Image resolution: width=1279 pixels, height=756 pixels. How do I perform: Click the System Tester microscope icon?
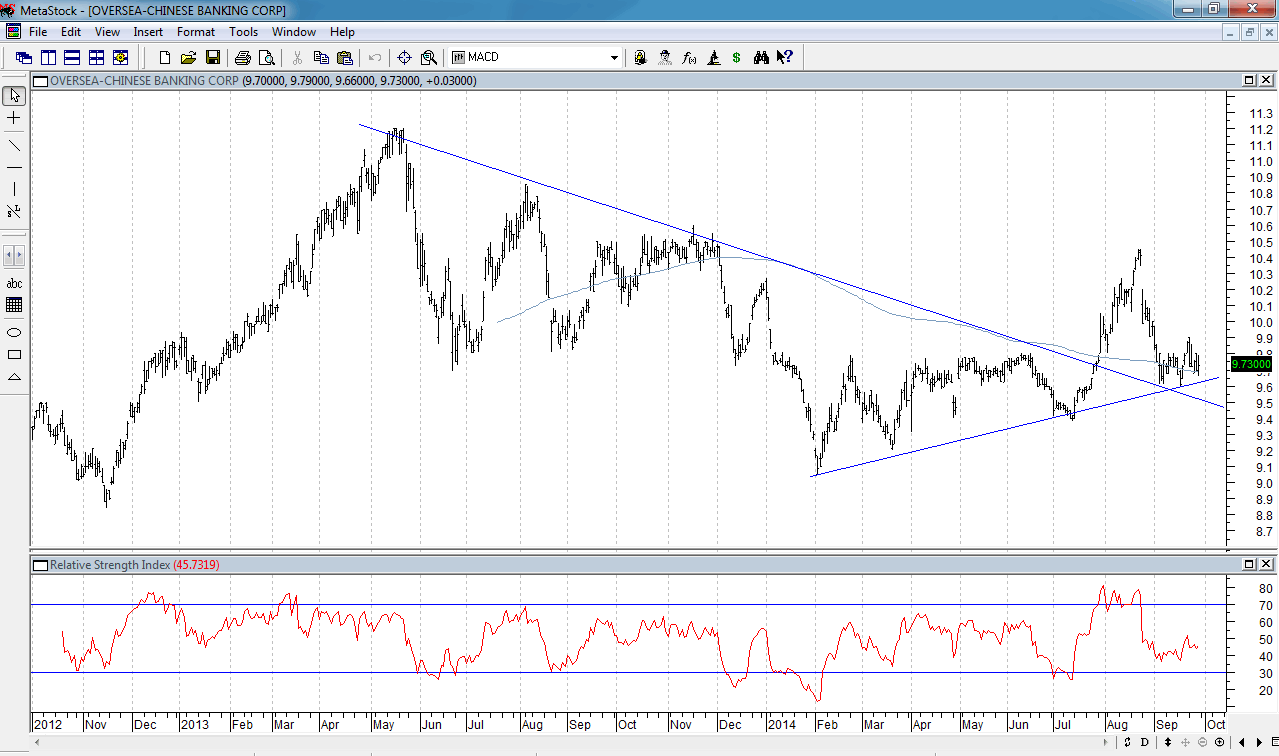pos(713,58)
